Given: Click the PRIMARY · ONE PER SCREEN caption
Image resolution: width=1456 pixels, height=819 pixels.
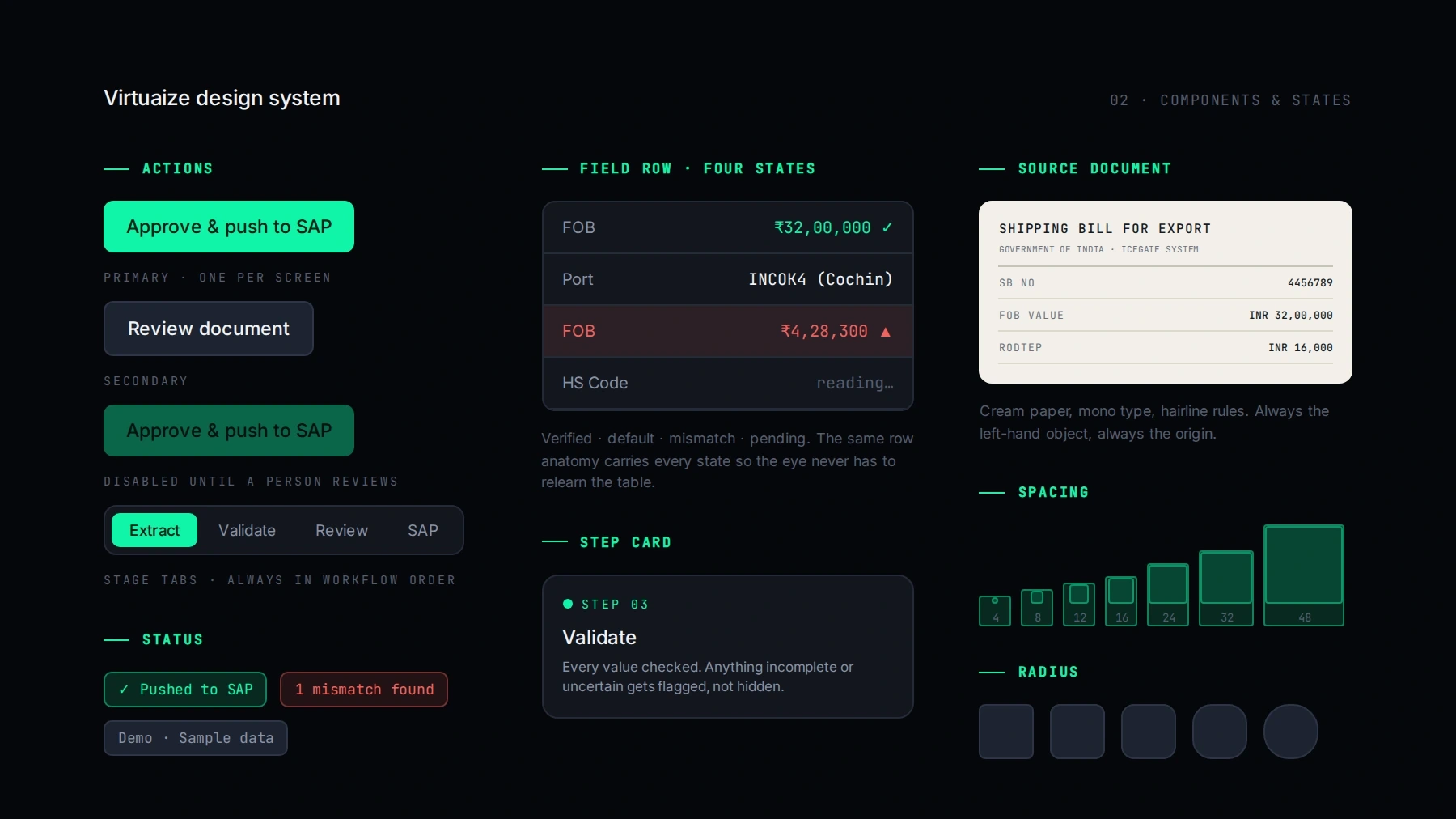Looking at the screenshot, I should (218, 278).
